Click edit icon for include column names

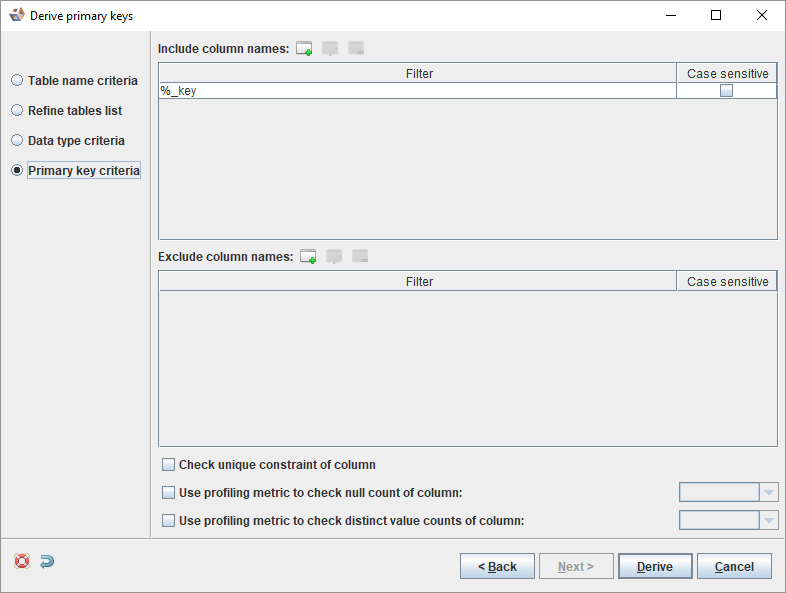point(330,48)
